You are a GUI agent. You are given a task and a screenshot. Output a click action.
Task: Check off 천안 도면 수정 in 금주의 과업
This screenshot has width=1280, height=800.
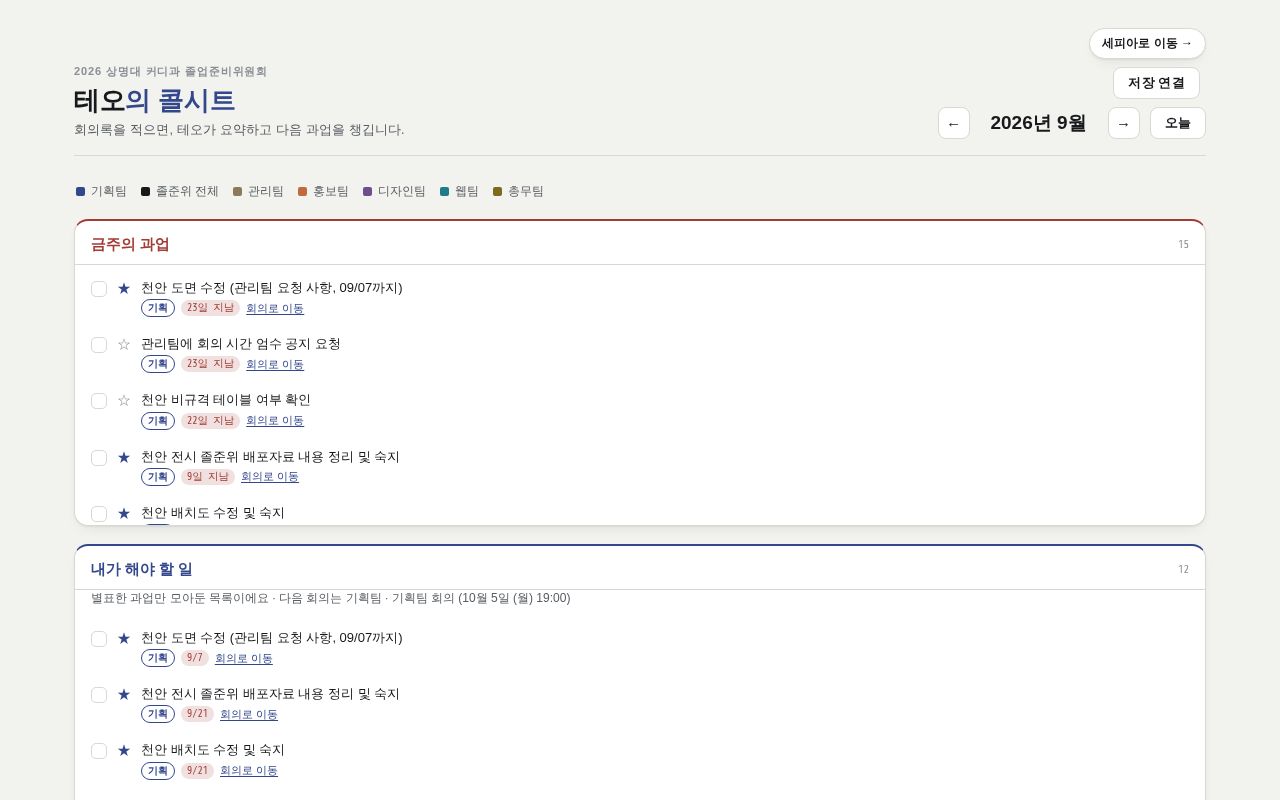(99, 289)
